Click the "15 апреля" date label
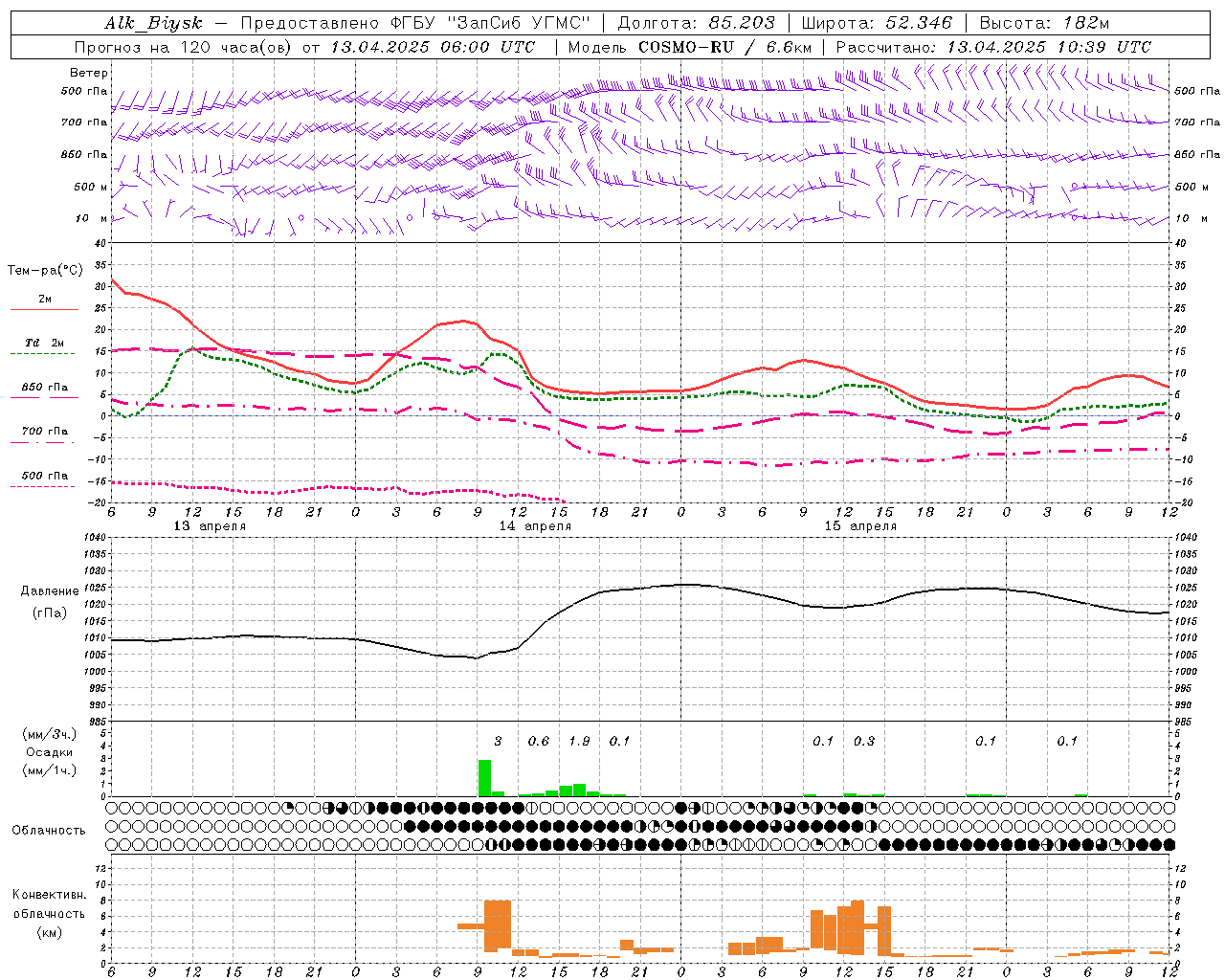The width and height of the screenshot is (1225, 980). pos(860,526)
